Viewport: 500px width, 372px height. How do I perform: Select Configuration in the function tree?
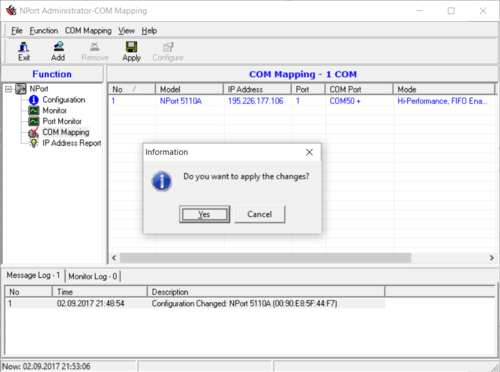coord(64,100)
